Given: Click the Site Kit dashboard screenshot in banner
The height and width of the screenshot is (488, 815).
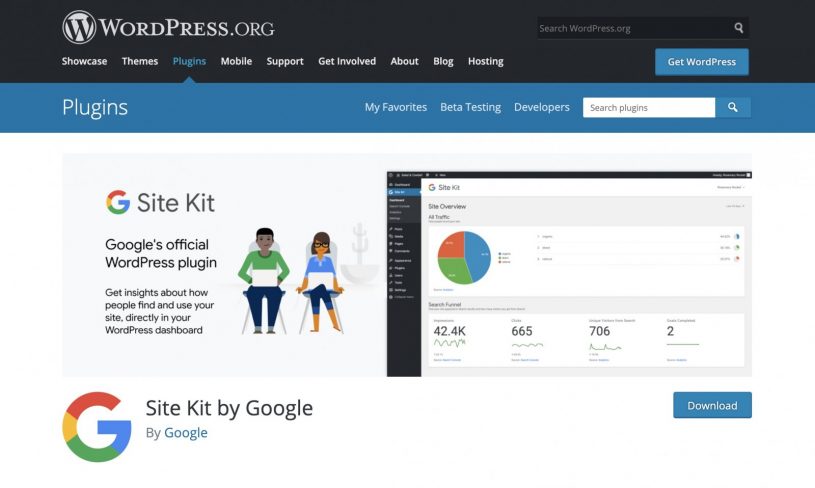Looking at the screenshot, I should pos(569,274).
